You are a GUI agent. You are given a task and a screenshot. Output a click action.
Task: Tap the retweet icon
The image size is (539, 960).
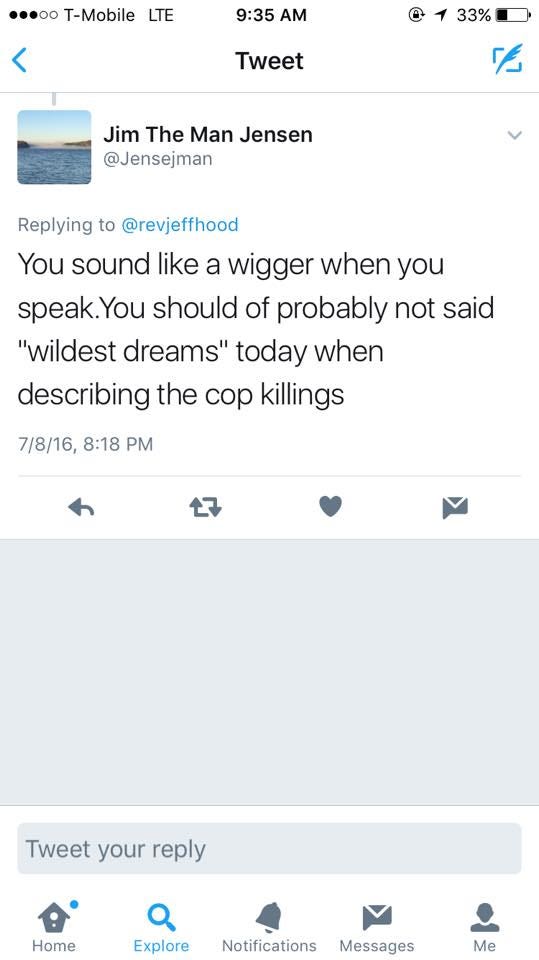pyautogui.click(x=205, y=506)
